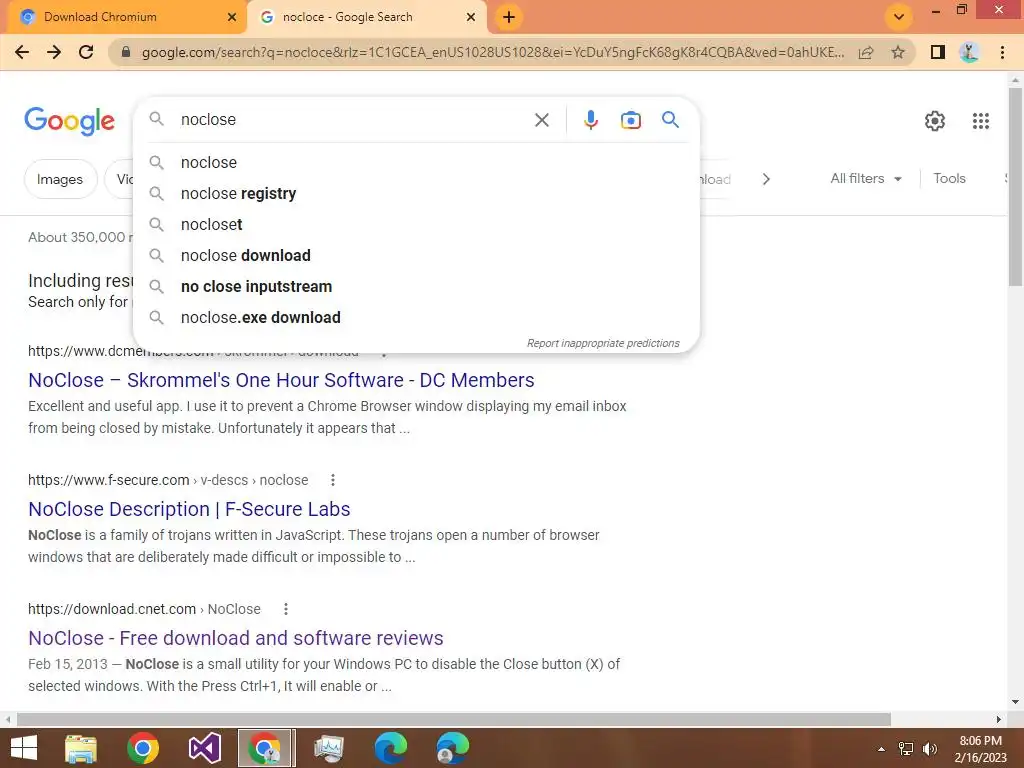Click Report inappropriate predictions
Screen dimensions: 1024x768
(x=603, y=344)
